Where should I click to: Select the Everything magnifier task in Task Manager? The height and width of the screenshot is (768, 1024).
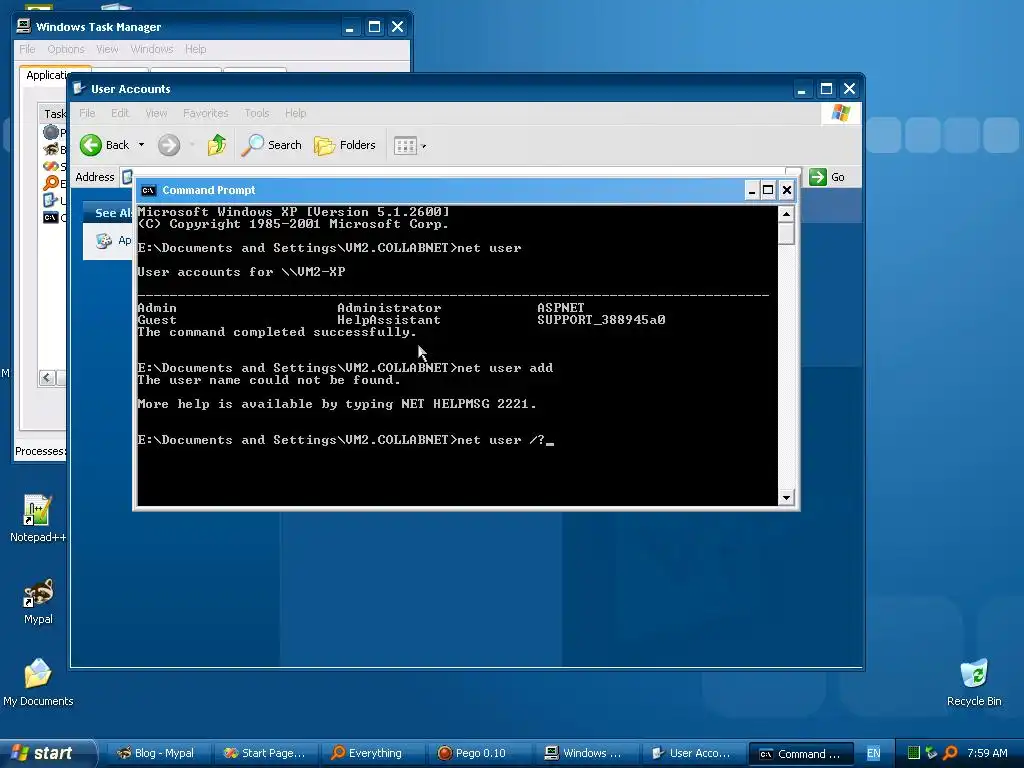point(54,183)
